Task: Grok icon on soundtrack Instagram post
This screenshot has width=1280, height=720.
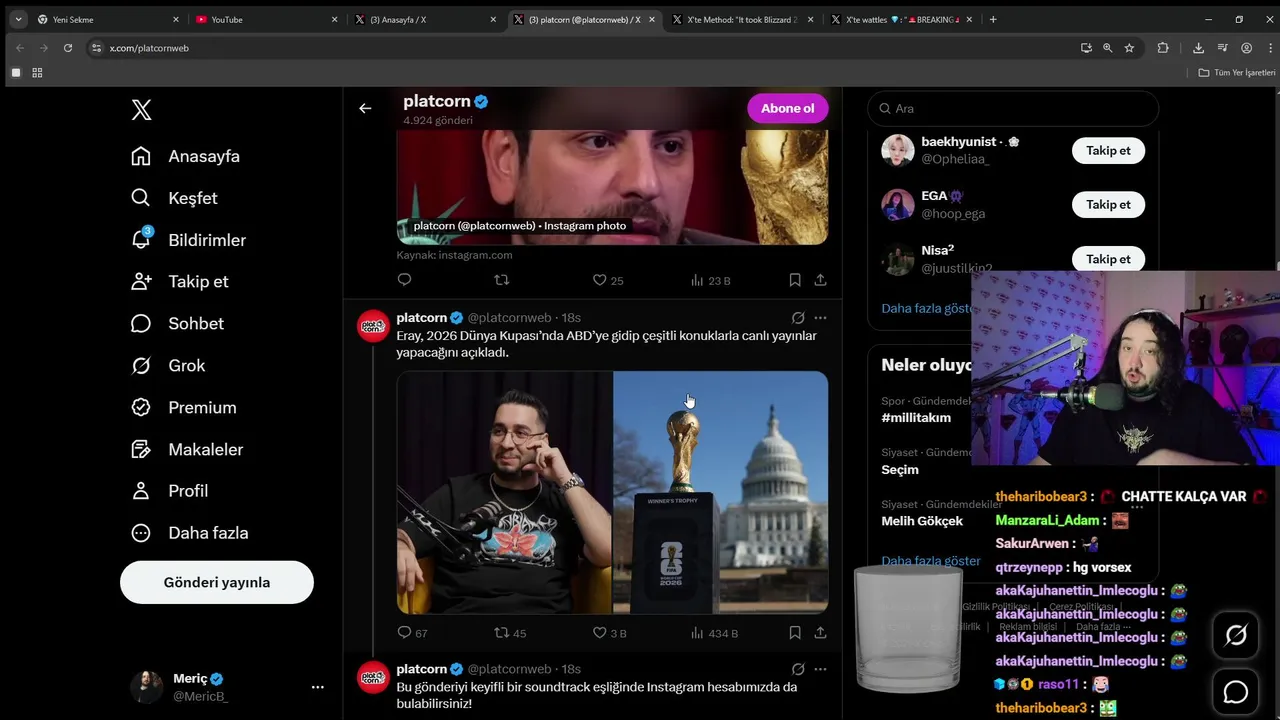Action: (798, 669)
